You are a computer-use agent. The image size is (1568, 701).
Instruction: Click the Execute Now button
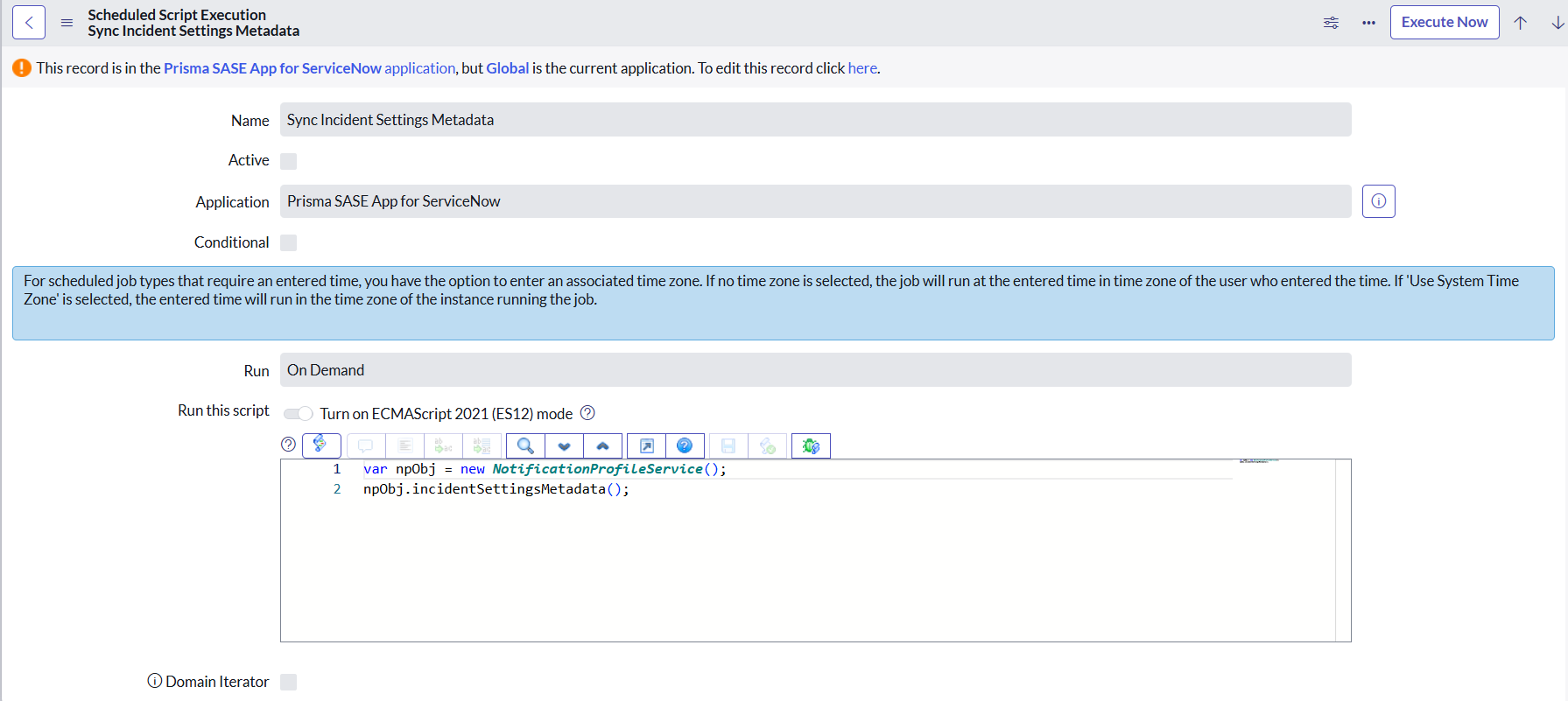click(1444, 23)
